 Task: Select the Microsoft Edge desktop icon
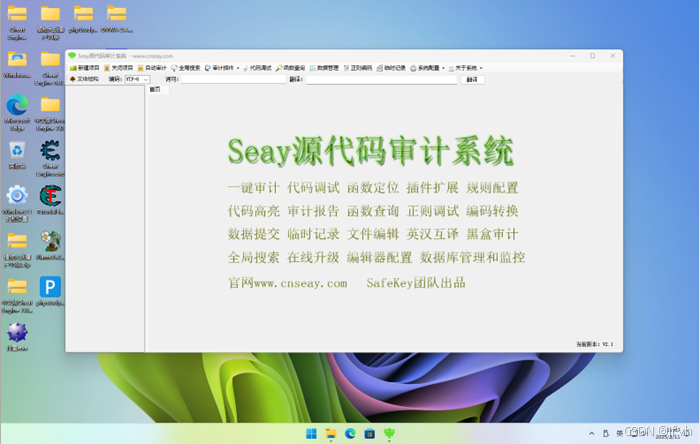(x=17, y=112)
